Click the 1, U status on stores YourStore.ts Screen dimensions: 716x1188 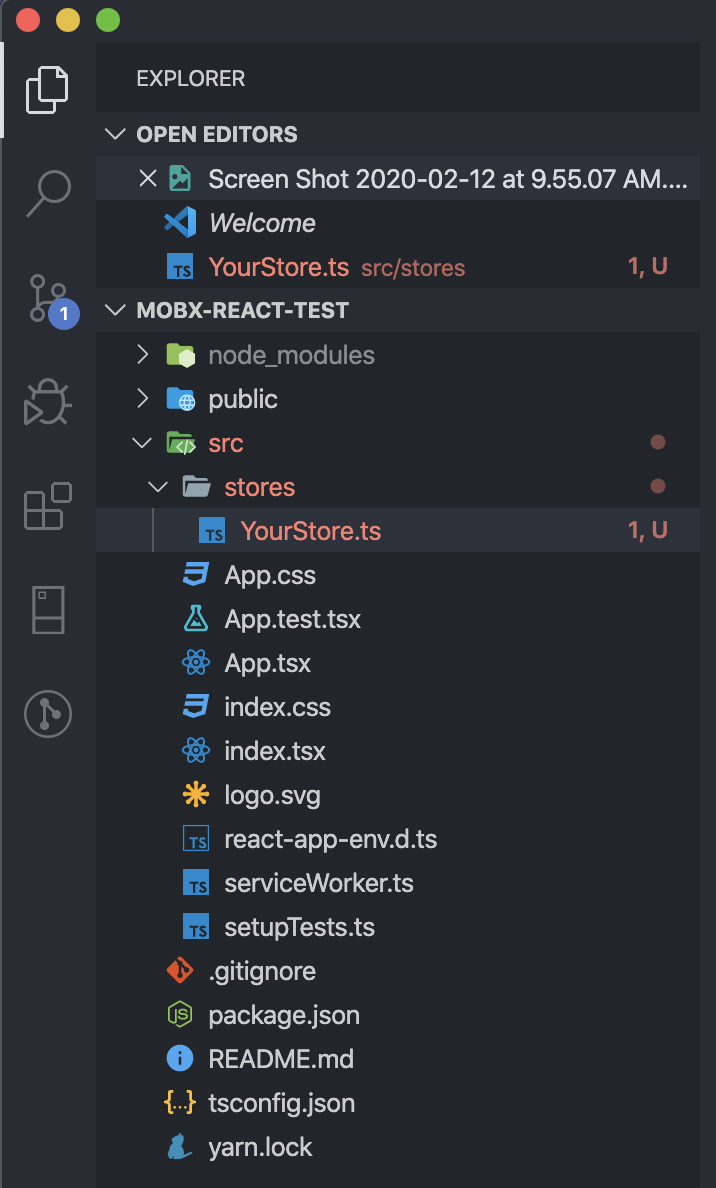click(648, 530)
